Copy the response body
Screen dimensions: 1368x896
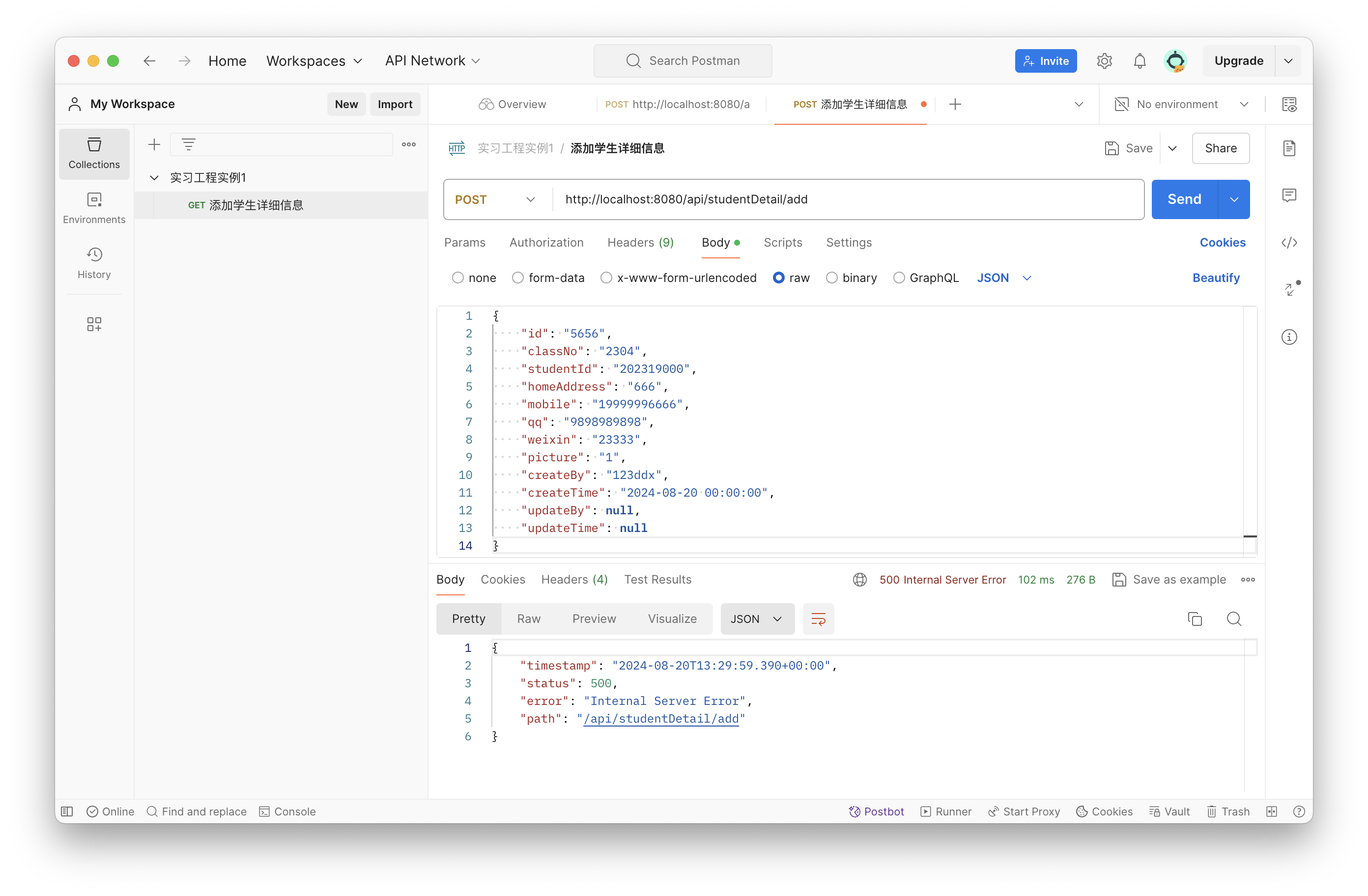[x=1195, y=619]
